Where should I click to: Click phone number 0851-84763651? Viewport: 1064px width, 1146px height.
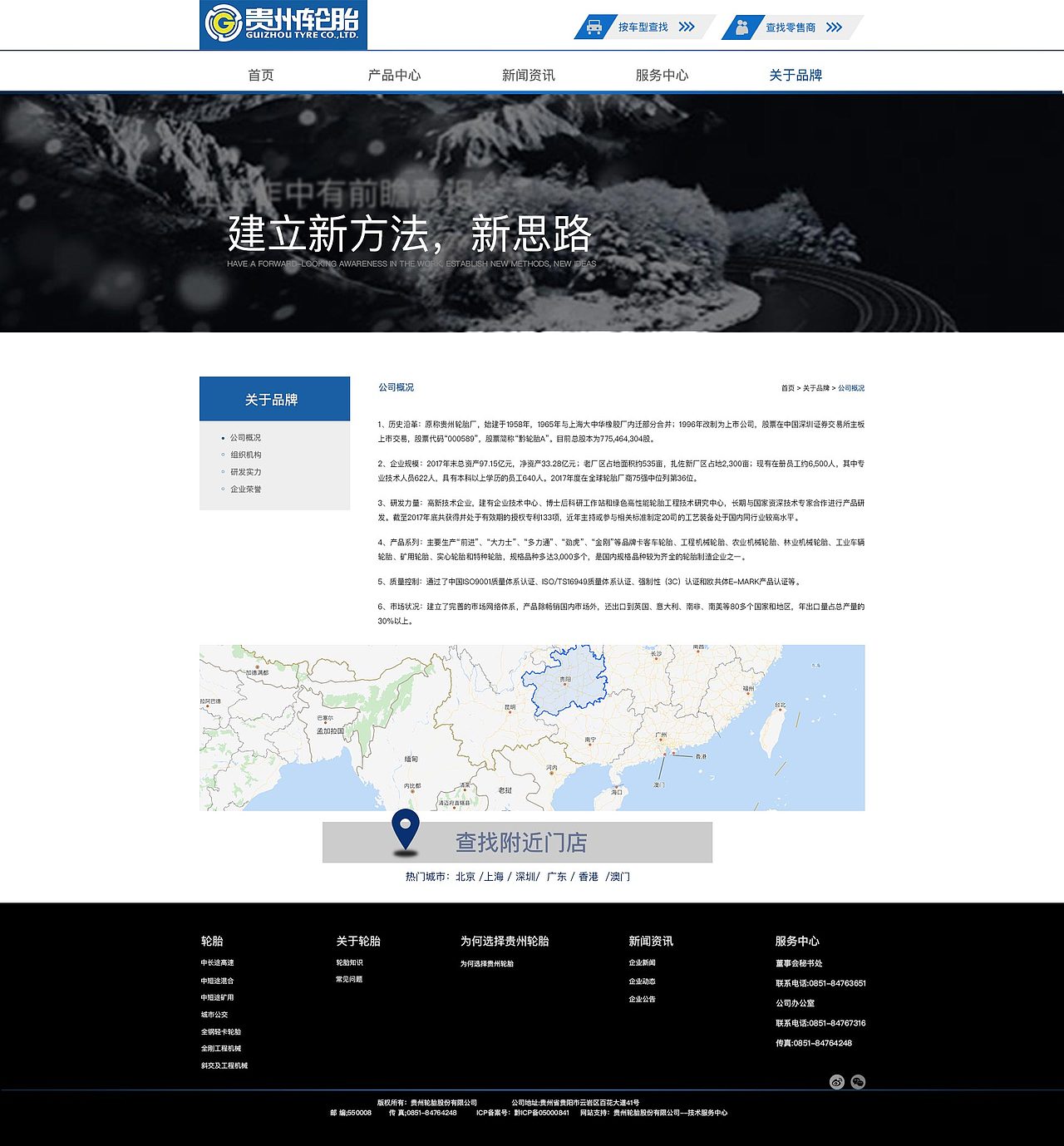coord(837,983)
